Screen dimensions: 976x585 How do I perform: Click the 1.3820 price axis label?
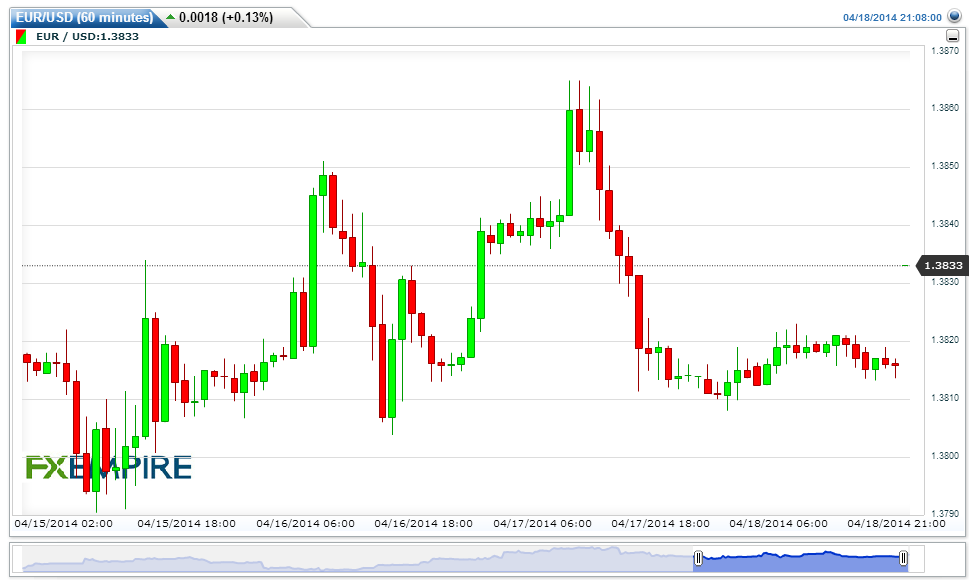click(x=945, y=340)
